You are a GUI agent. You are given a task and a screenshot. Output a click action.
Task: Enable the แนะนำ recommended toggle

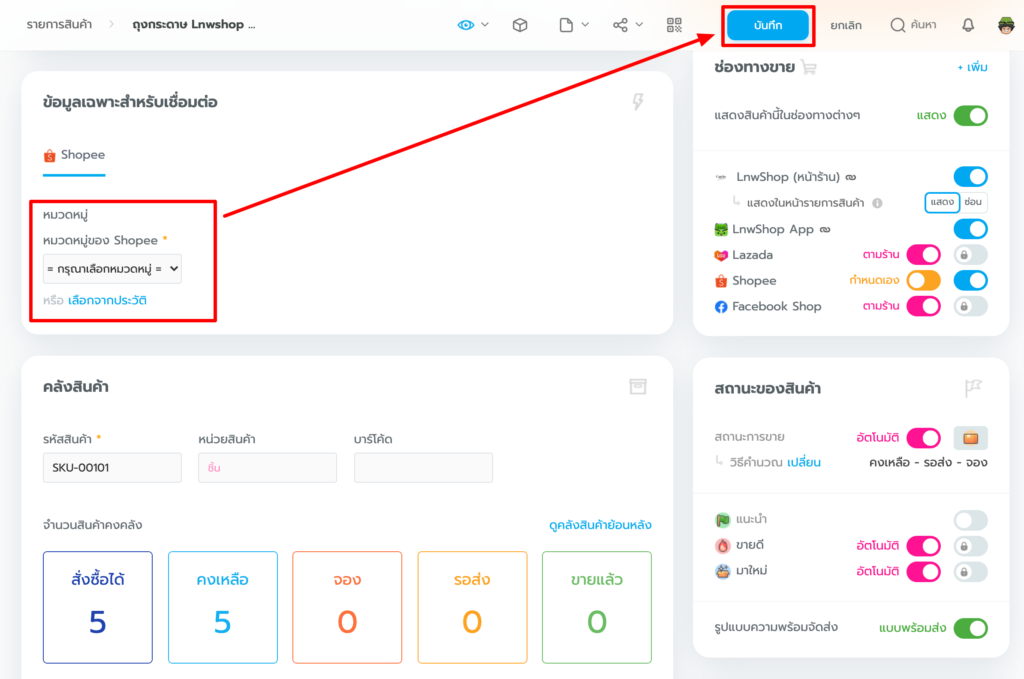pos(970,520)
